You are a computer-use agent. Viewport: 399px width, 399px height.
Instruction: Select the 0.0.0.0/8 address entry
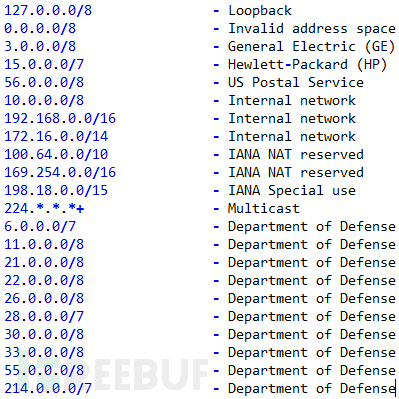coord(40,29)
